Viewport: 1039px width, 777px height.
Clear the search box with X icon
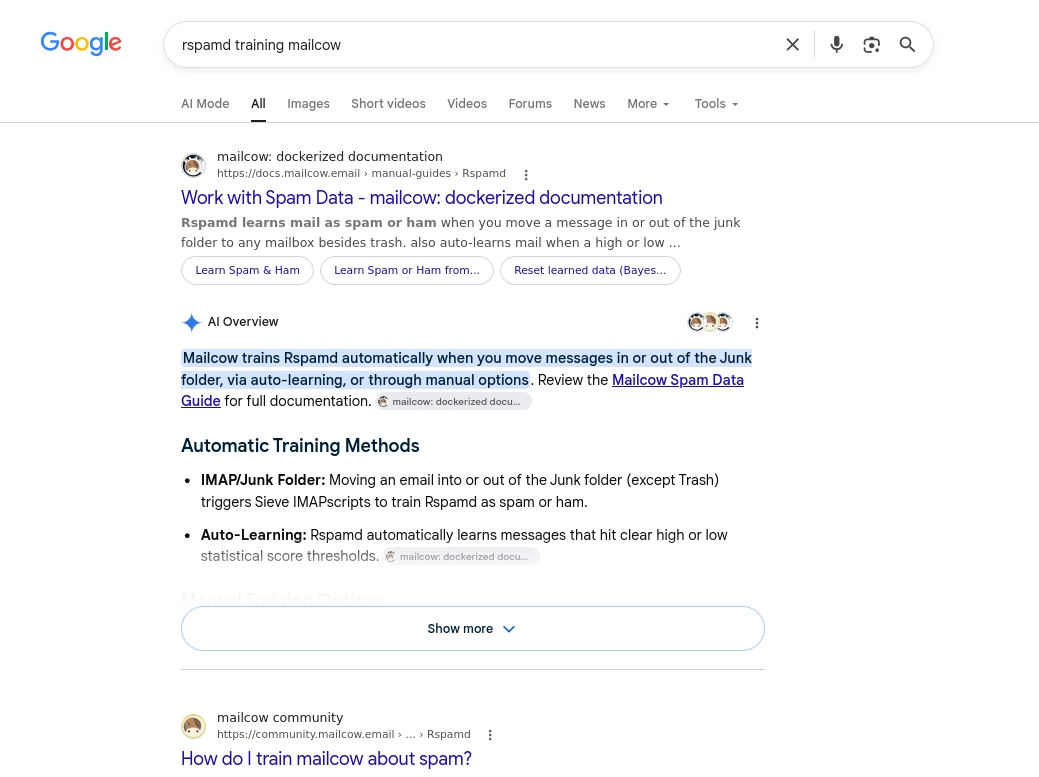[793, 44]
